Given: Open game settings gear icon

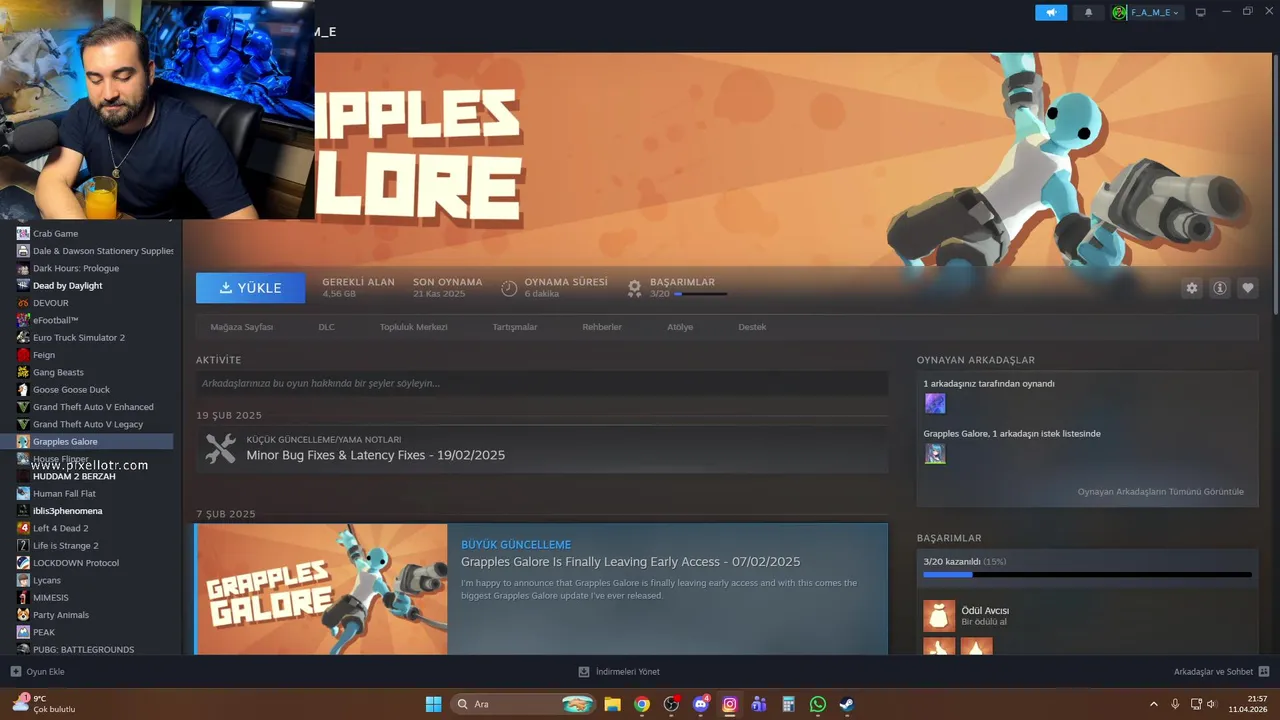Looking at the screenshot, I should point(1192,288).
